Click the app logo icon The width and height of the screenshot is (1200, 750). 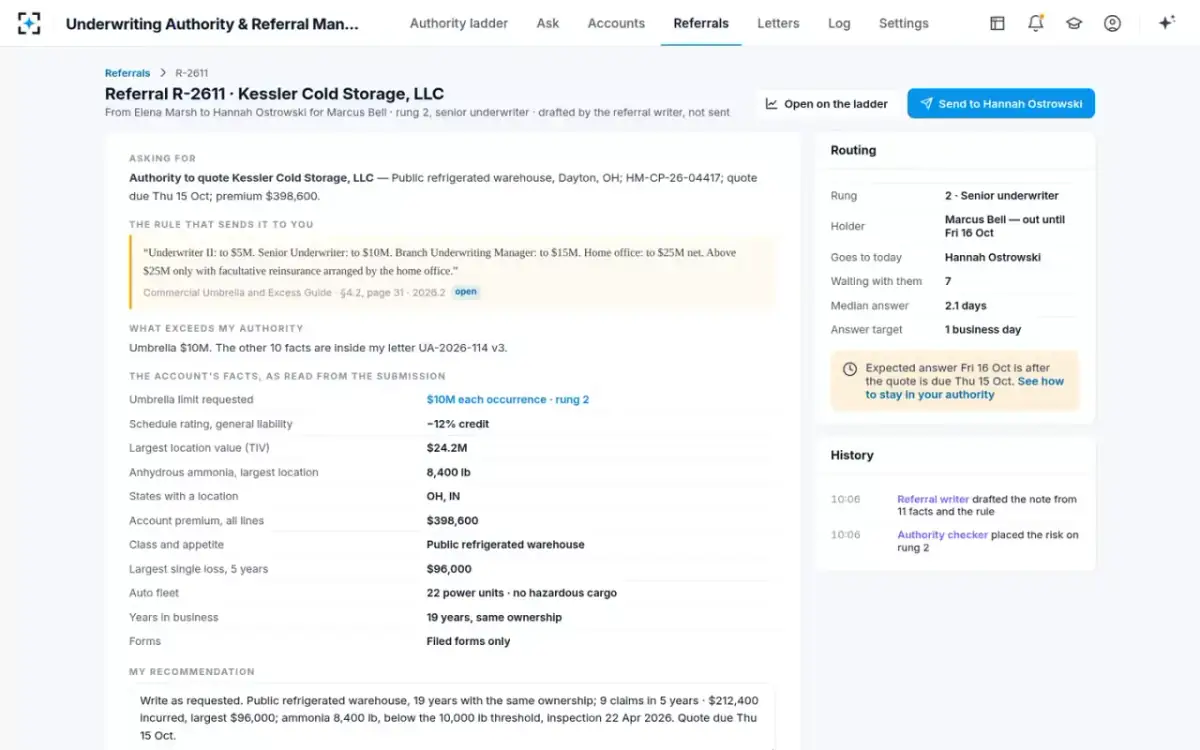tap(29, 23)
